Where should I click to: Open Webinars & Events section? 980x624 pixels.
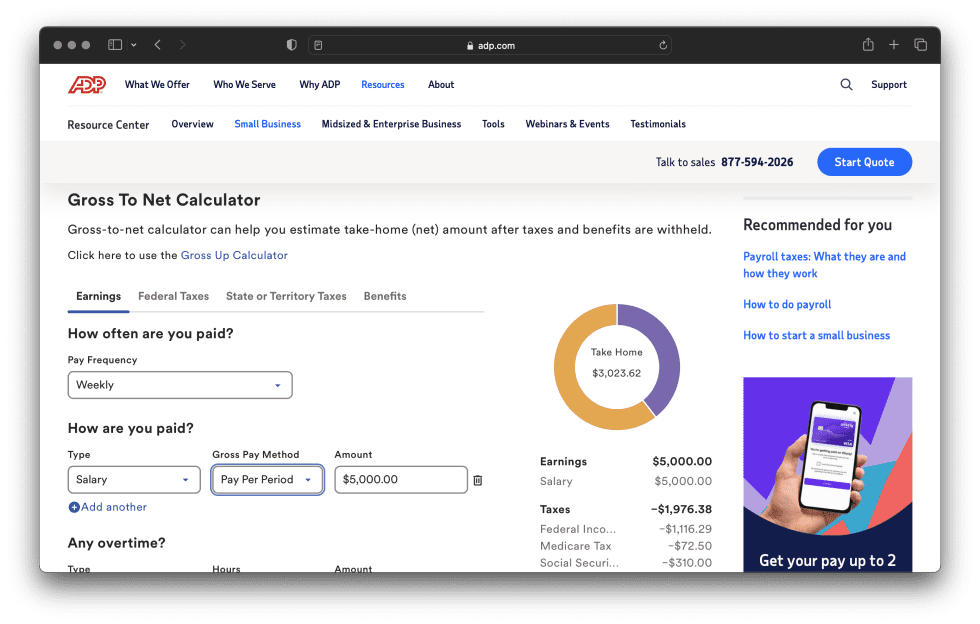click(568, 124)
